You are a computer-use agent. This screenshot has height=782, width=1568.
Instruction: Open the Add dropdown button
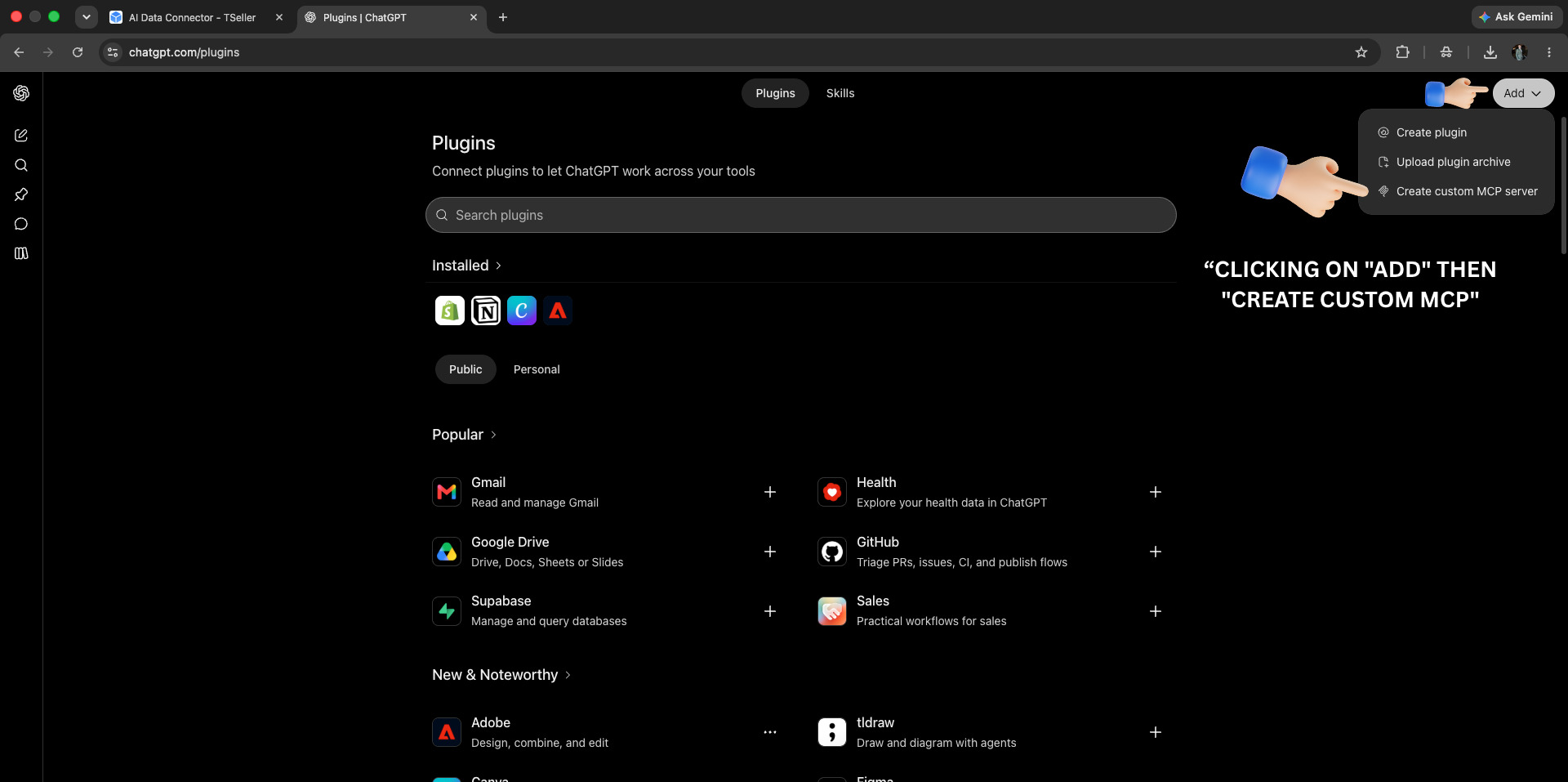click(1523, 93)
